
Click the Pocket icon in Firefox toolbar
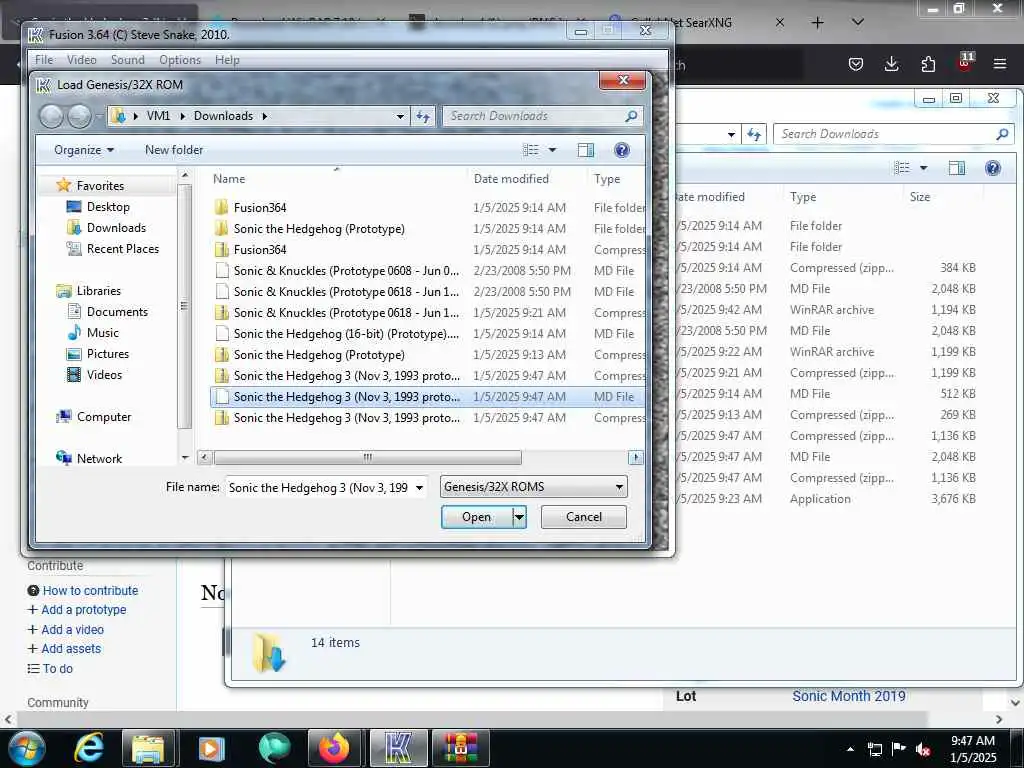point(856,64)
